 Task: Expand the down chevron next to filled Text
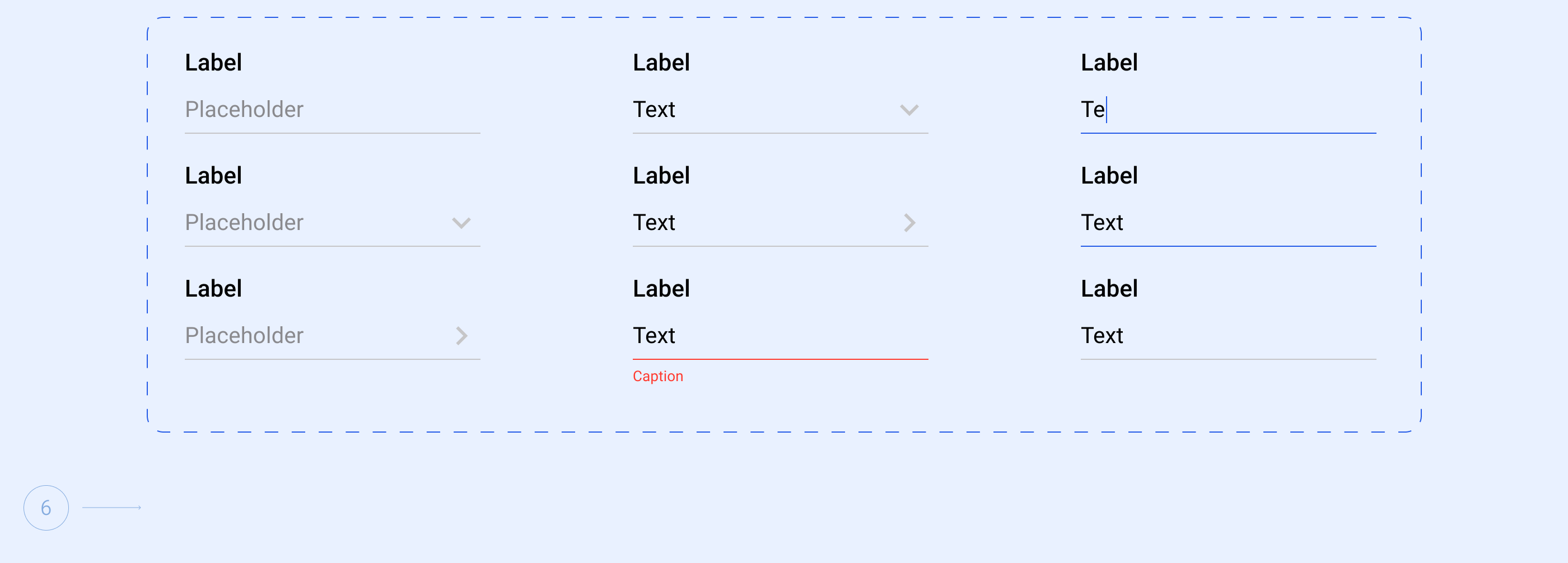909,110
